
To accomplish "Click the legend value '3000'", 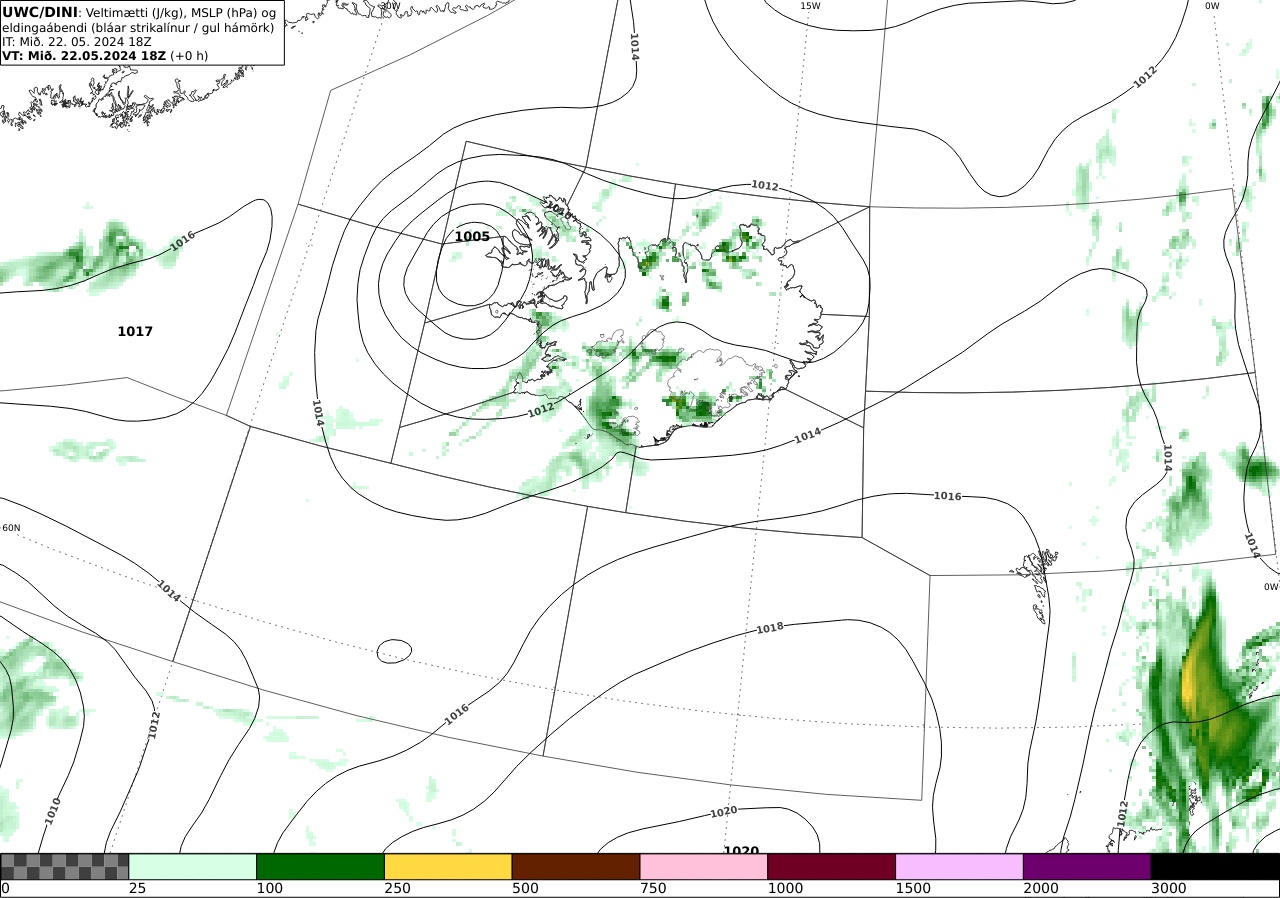I will 1168,888.
